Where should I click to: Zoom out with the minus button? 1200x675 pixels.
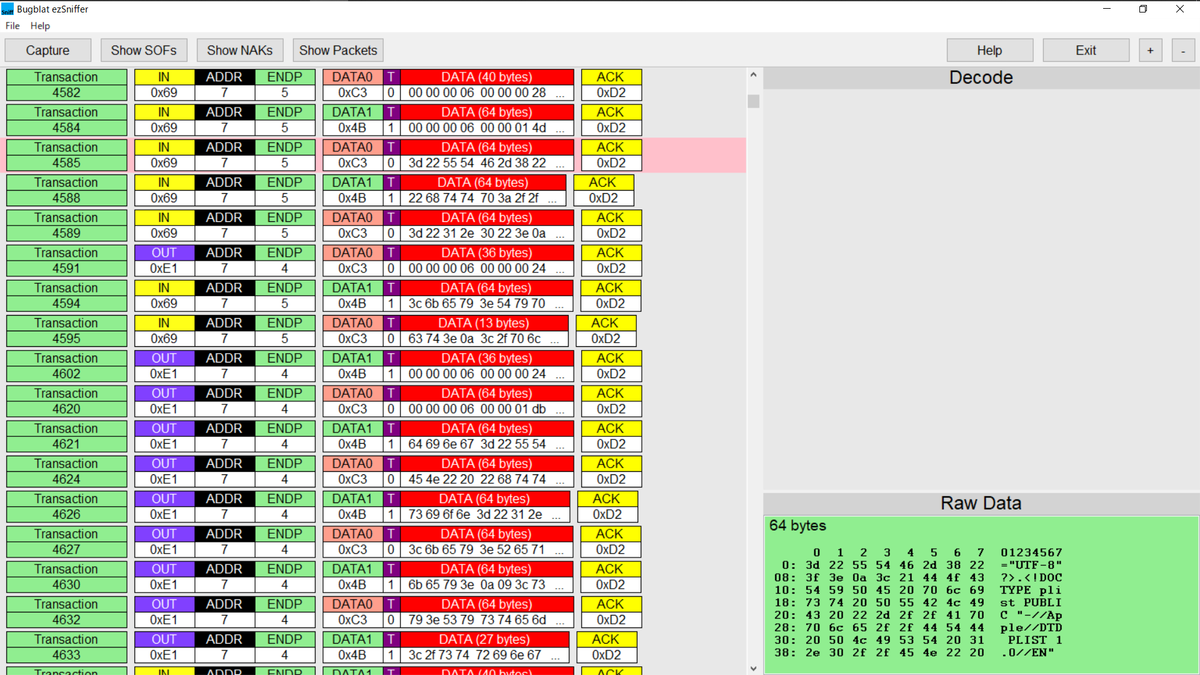pyautogui.click(x=1183, y=50)
